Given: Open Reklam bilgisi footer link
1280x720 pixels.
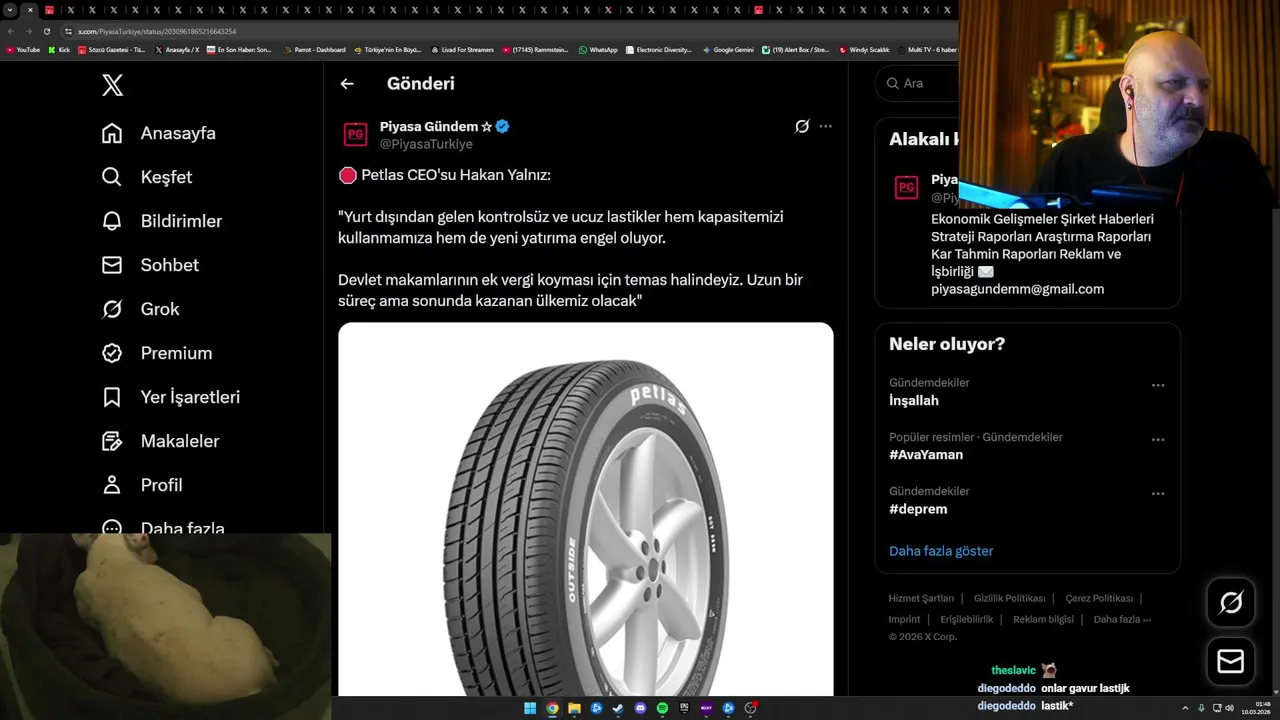Looking at the screenshot, I should 1043,619.
